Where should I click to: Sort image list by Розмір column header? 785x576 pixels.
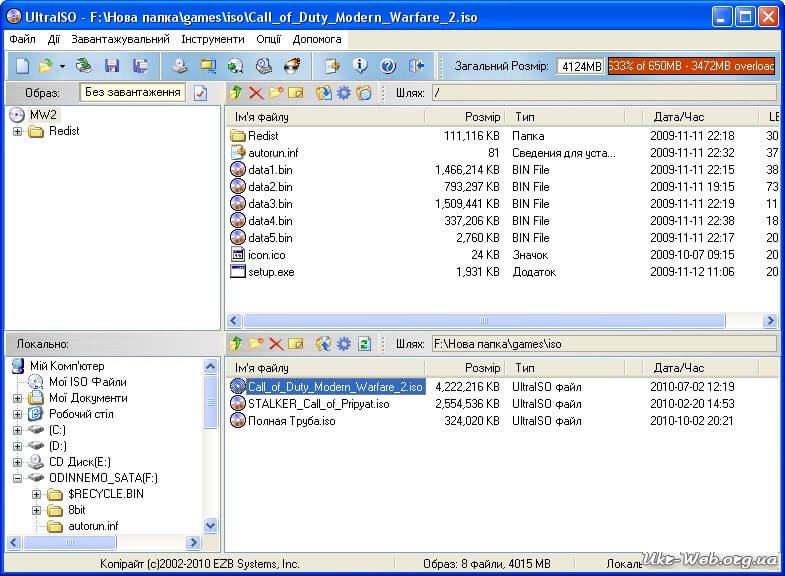click(x=465, y=117)
